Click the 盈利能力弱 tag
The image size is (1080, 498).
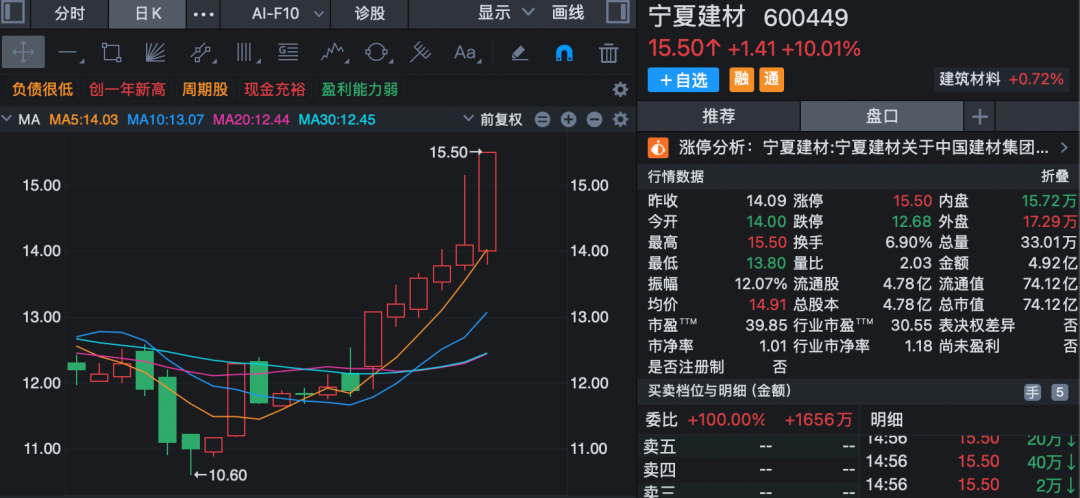[x=360, y=90]
